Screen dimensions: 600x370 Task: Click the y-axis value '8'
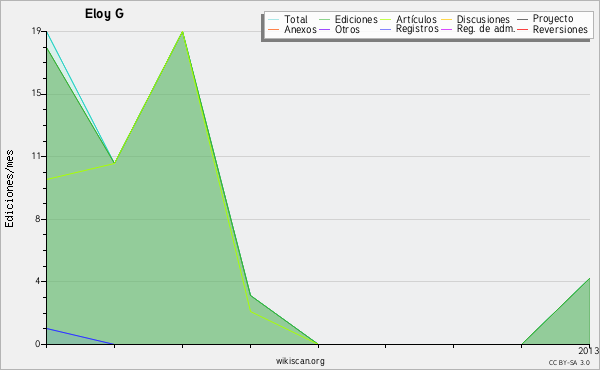coord(38,219)
